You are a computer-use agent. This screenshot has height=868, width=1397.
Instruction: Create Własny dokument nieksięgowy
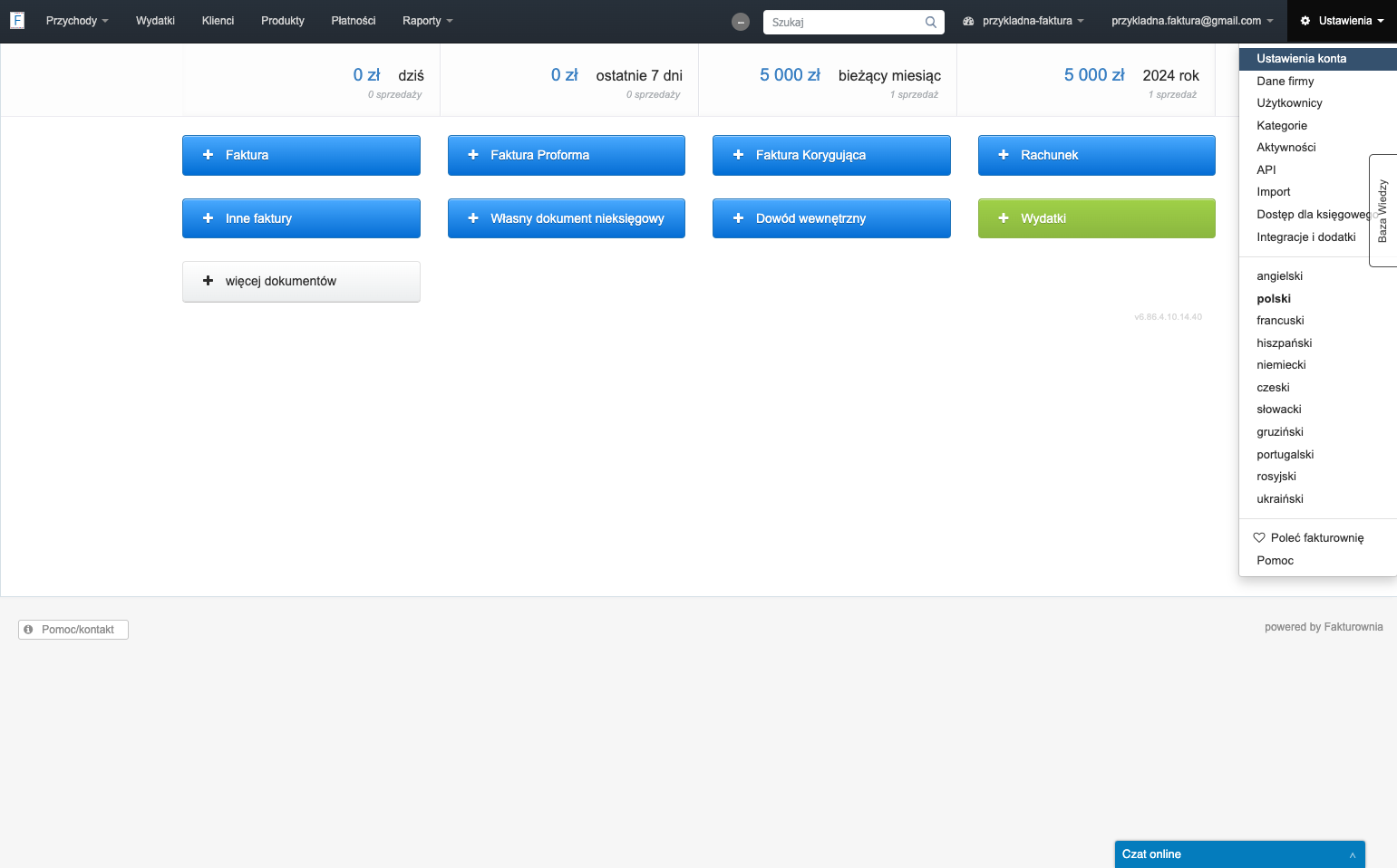point(567,218)
